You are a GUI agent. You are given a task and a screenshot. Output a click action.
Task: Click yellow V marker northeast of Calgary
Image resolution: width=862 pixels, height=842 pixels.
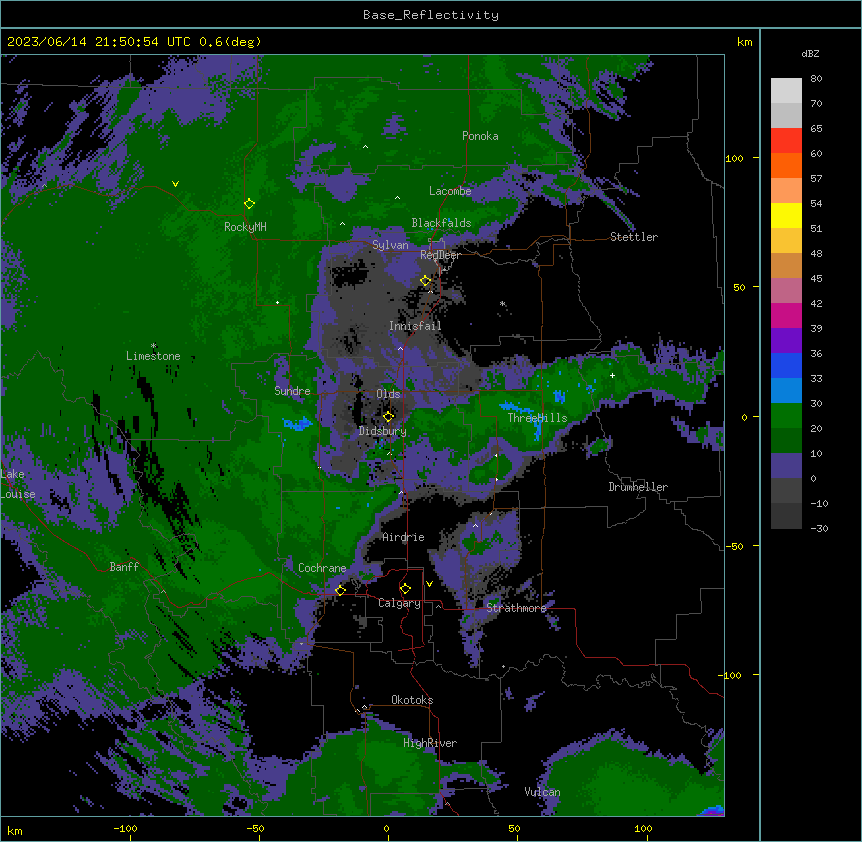(x=429, y=584)
